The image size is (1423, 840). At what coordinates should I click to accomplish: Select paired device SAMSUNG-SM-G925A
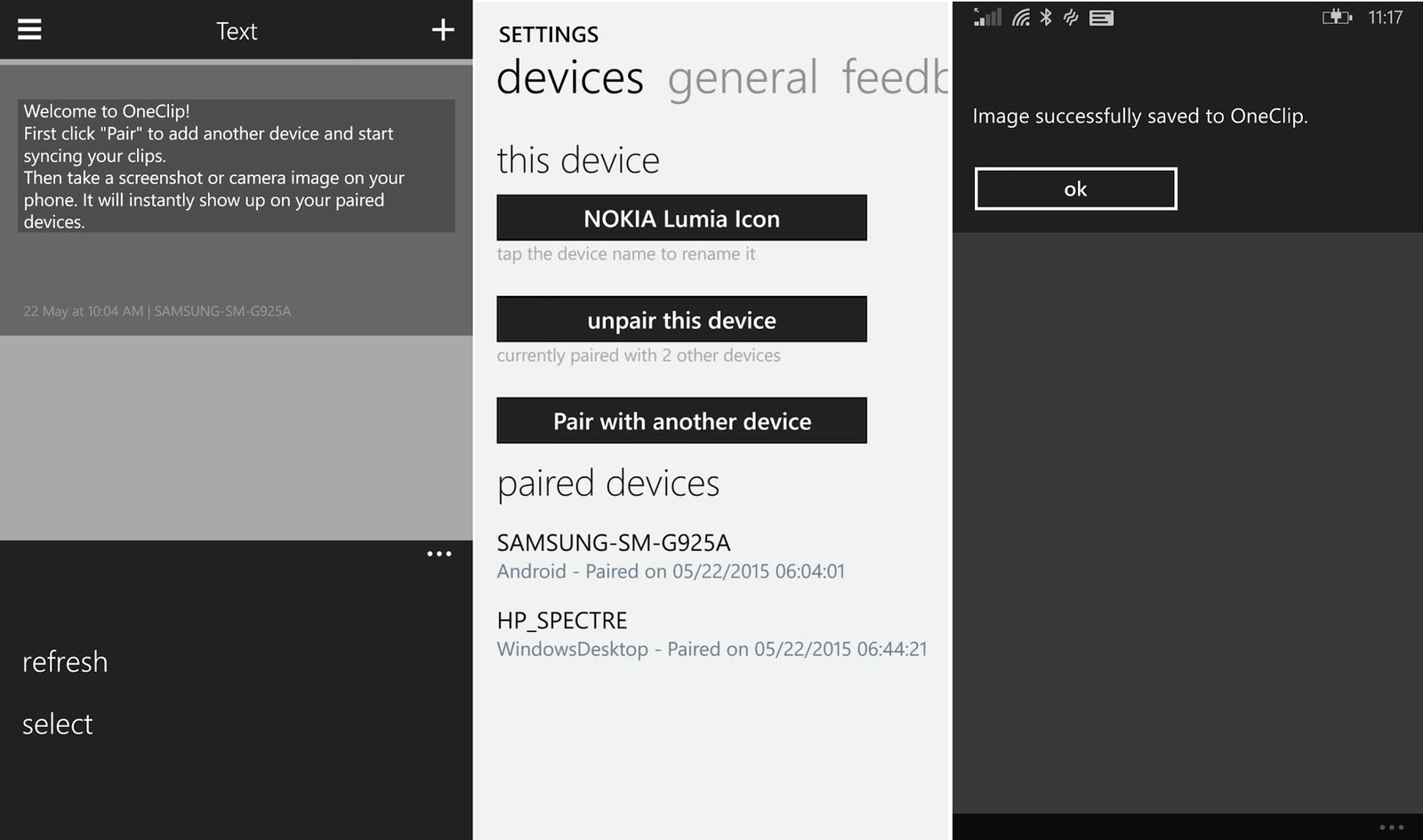[x=614, y=542]
